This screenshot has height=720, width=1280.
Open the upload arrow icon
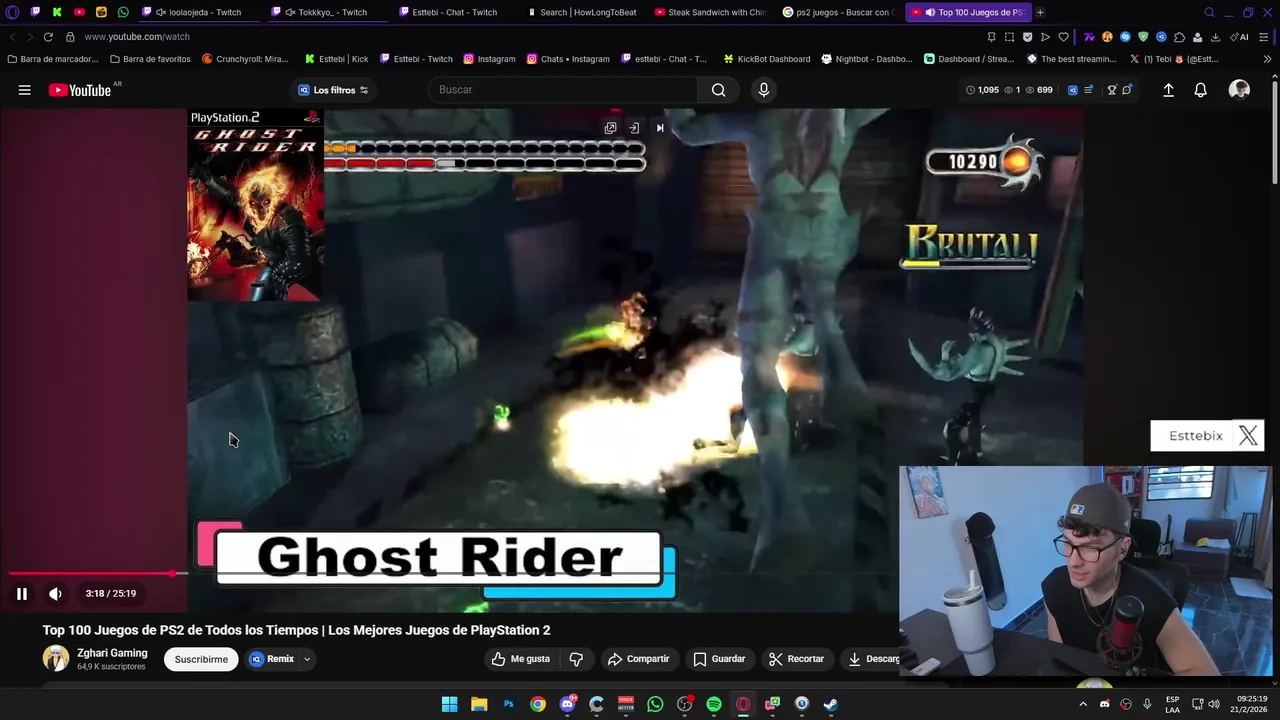pos(1168,90)
